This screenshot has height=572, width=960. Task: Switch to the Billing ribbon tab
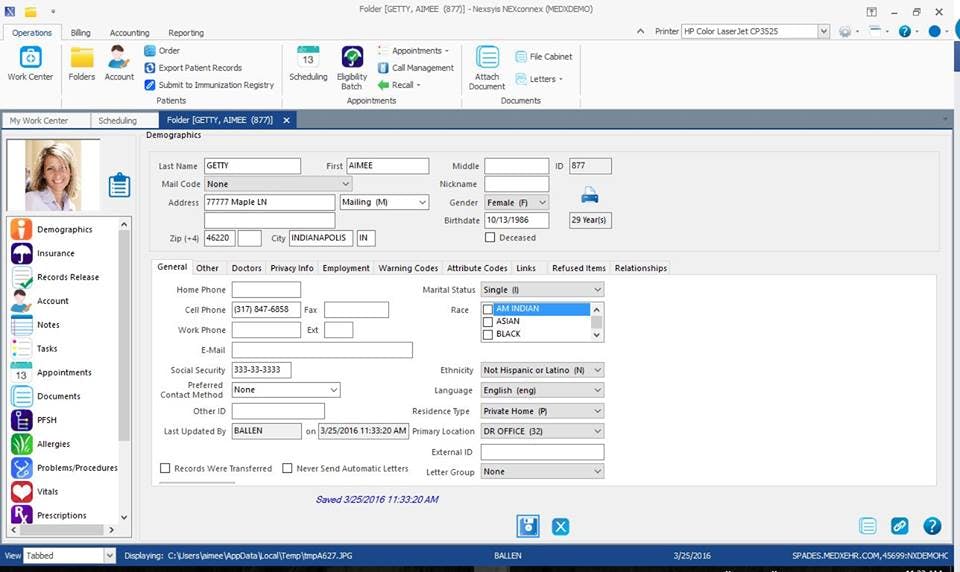80,33
